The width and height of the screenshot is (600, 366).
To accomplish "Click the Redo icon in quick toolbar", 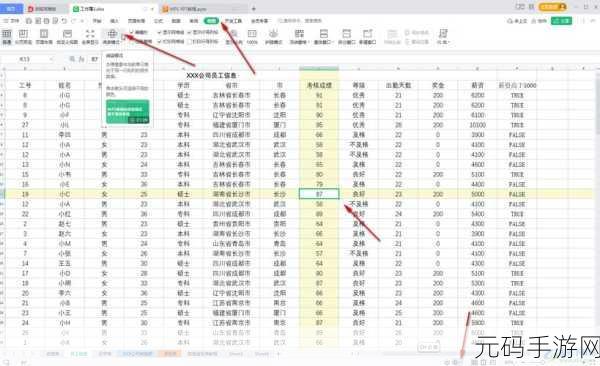I will click(73, 21).
